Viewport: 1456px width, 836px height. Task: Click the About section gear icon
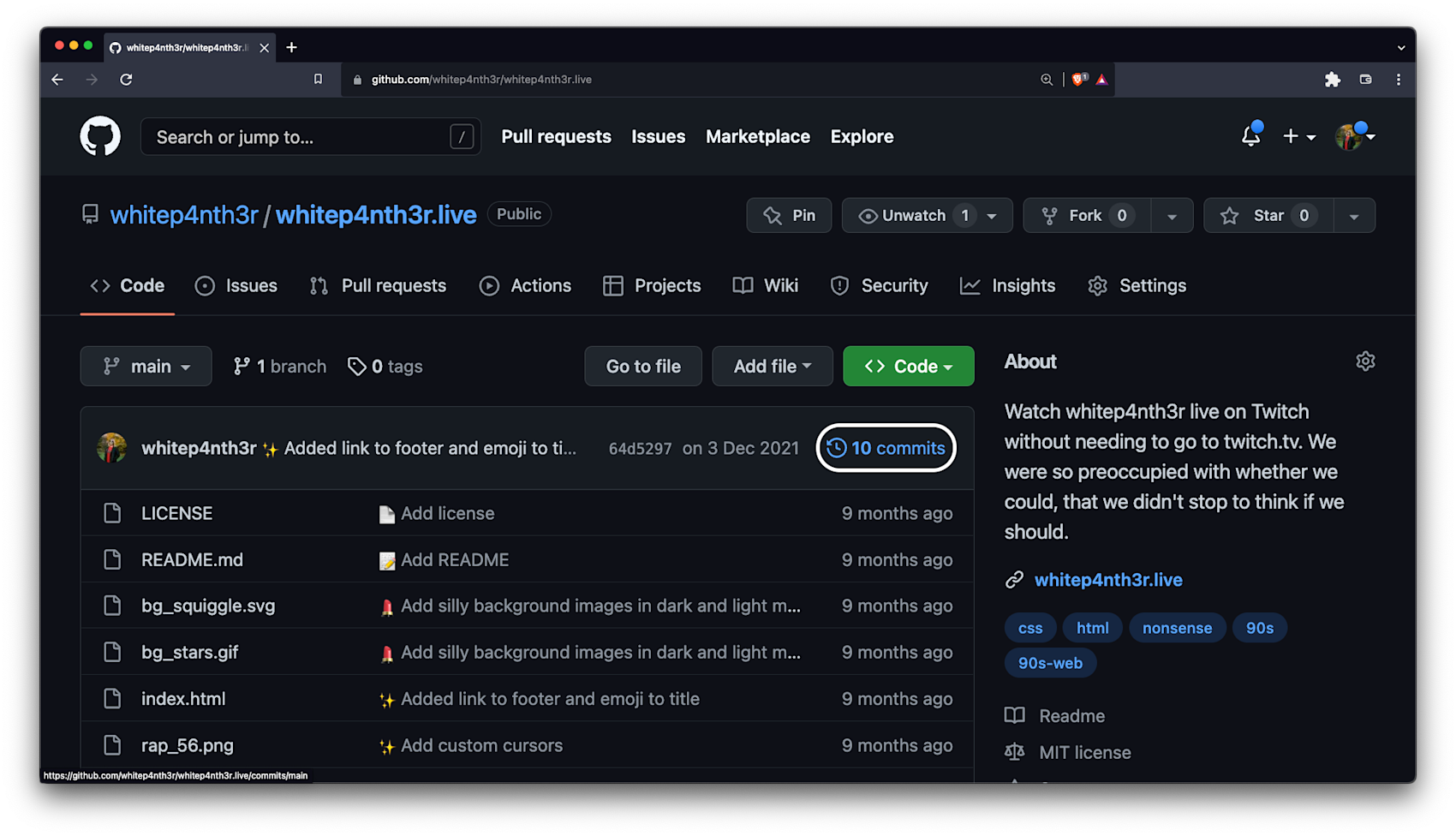click(1365, 361)
